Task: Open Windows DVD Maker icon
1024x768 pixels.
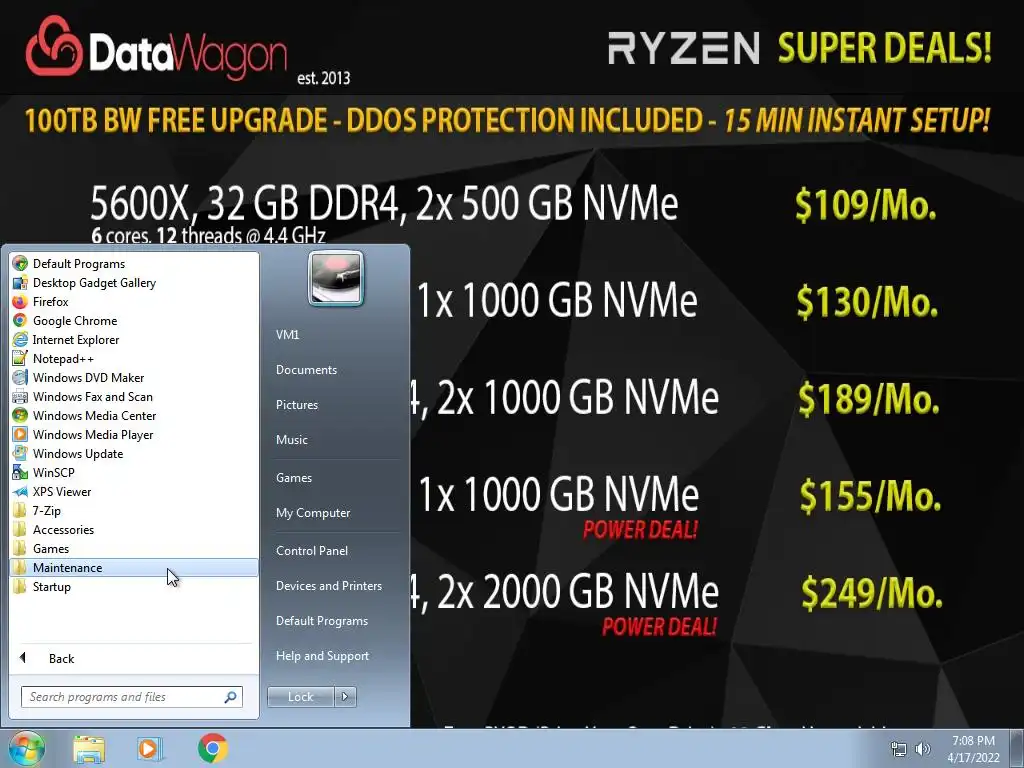Action: [x=20, y=377]
